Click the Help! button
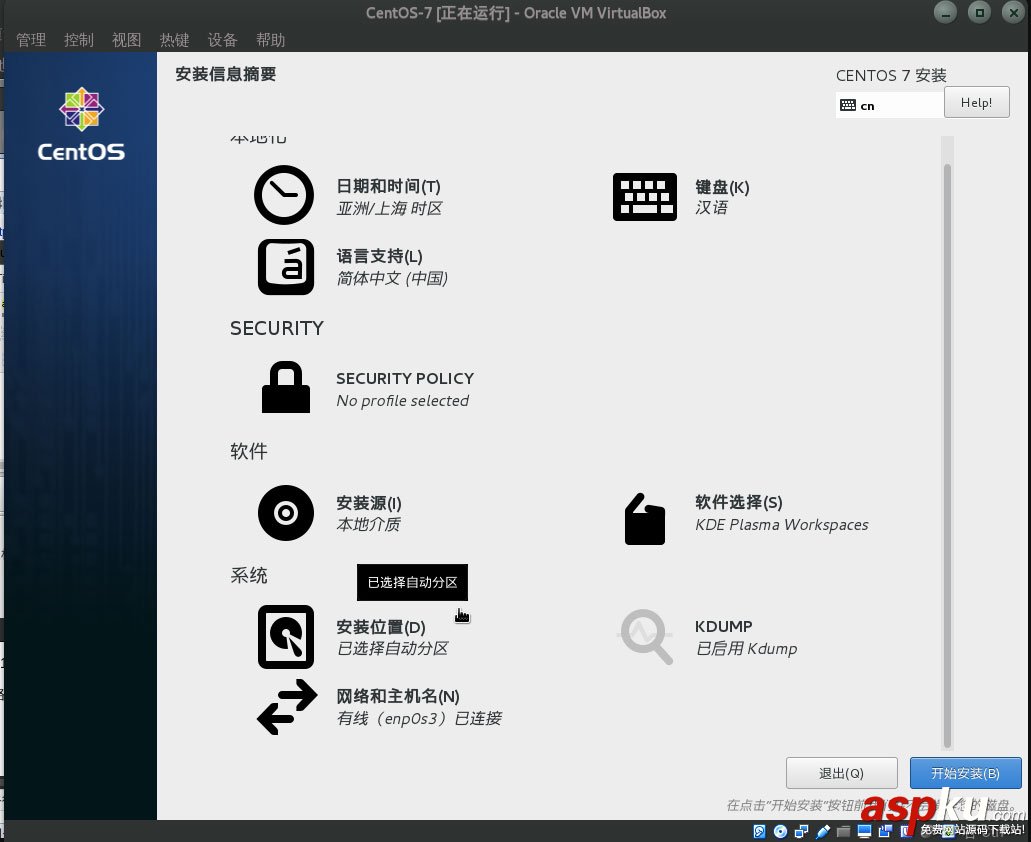Viewport: 1031px width, 842px height. 976,102
